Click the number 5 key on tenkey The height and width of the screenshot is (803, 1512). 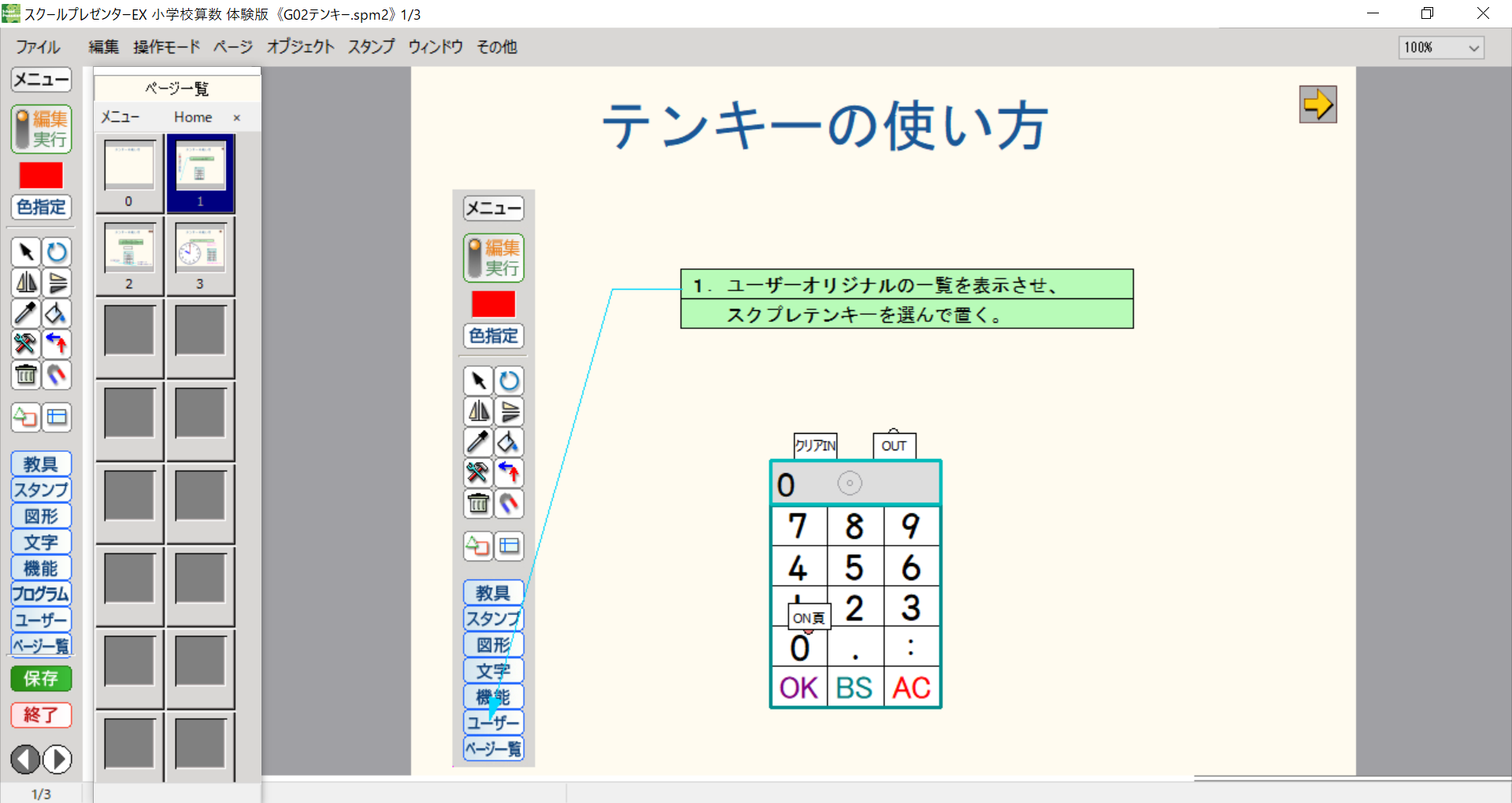point(855,567)
